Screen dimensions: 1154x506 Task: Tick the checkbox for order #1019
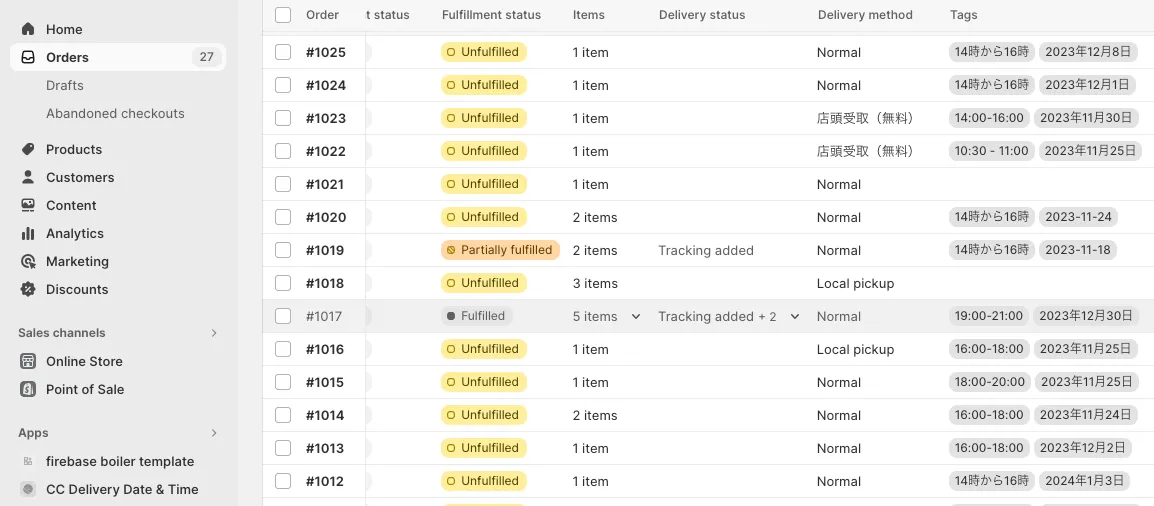point(283,250)
